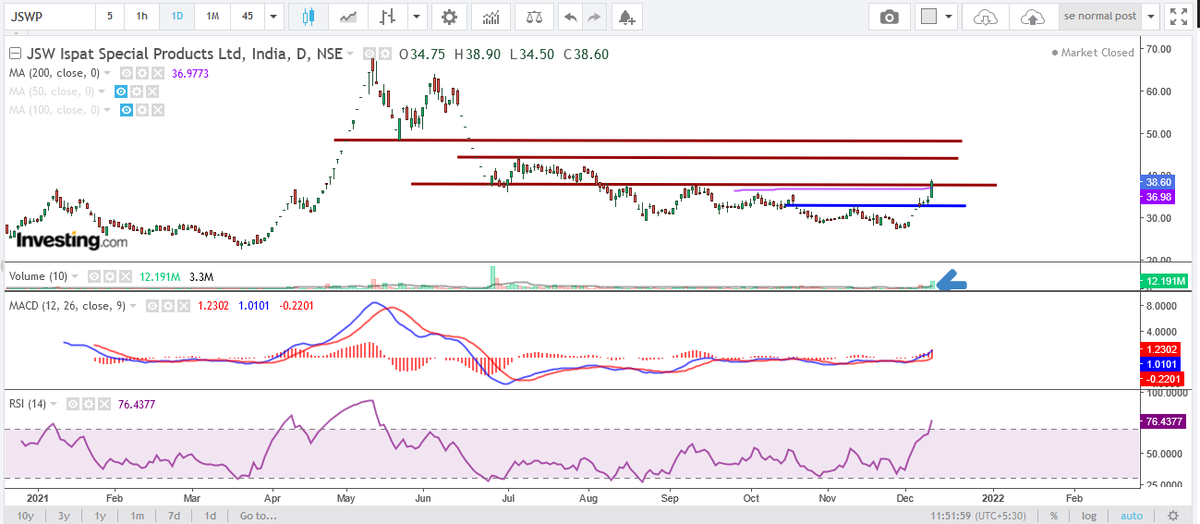The height and width of the screenshot is (524, 1200).
Task: Take a chart snapshot with camera icon
Action: pos(889,17)
